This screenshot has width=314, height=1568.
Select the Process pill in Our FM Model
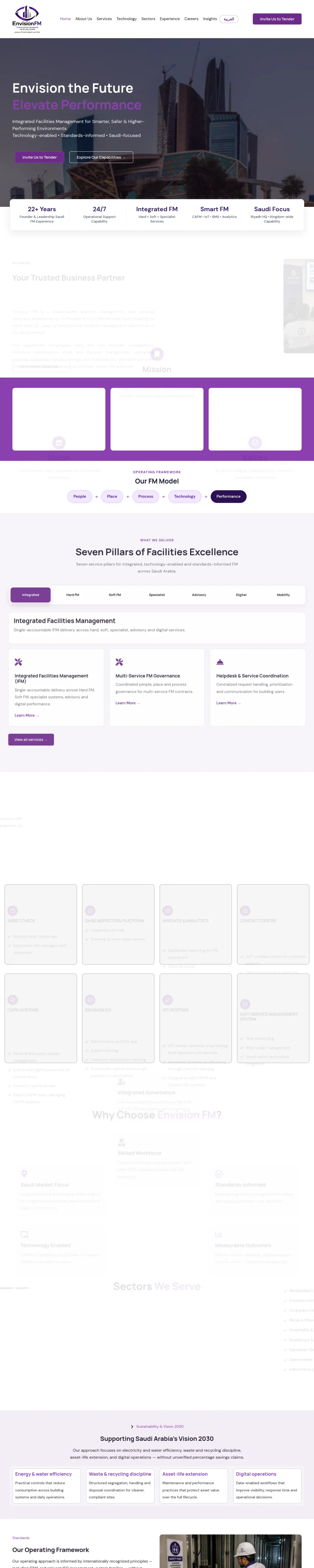(x=146, y=496)
